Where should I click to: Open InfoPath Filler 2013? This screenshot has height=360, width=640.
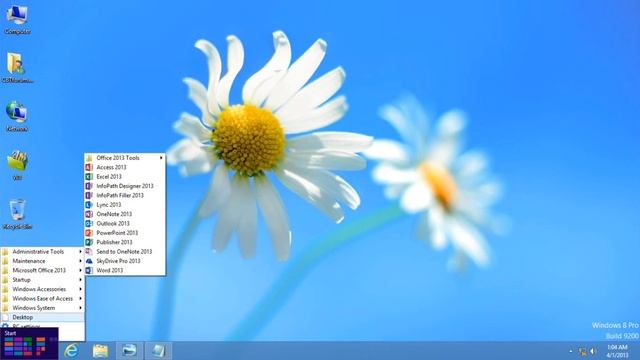[125, 195]
